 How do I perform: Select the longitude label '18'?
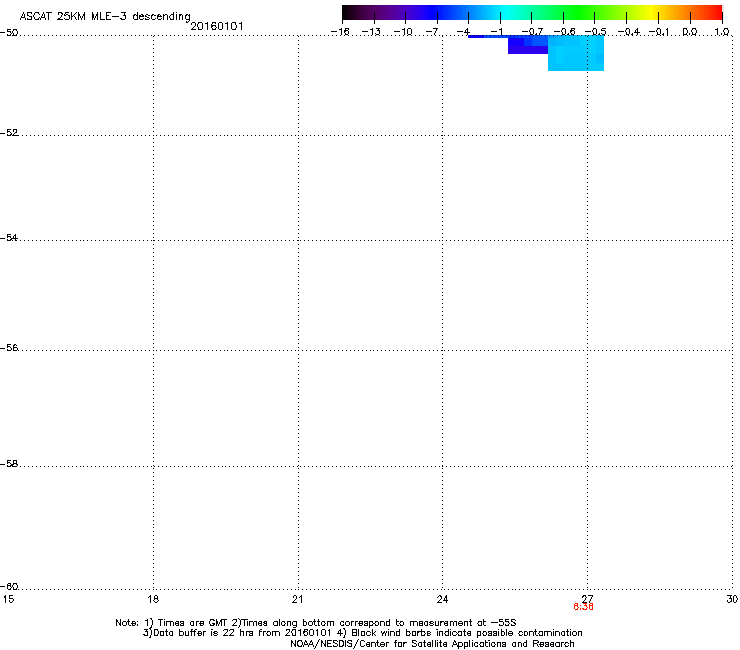click(153, 599)
